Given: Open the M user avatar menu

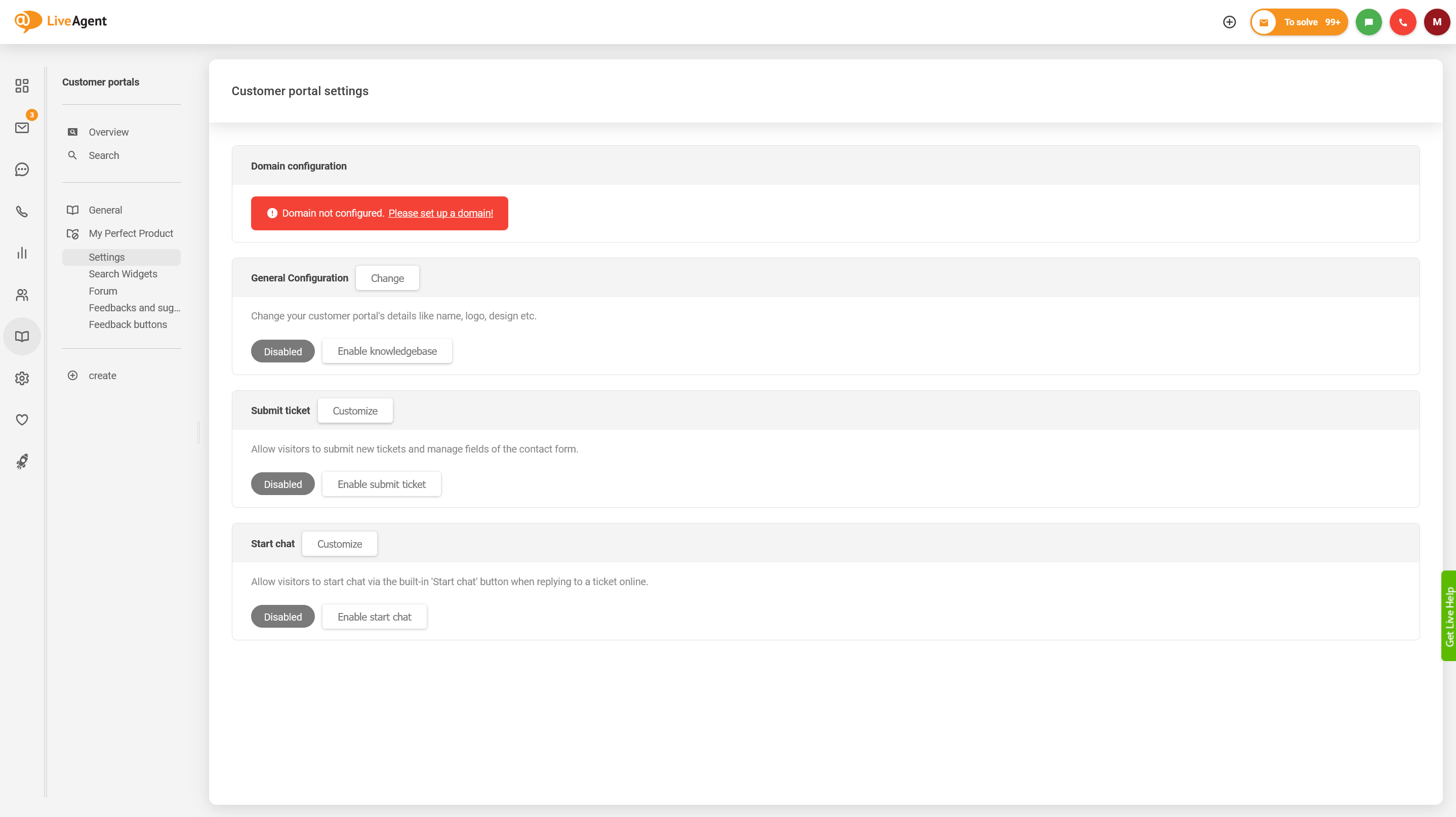Looking at the screenshot, I should pyautogui.click(x=1436, y=22).
